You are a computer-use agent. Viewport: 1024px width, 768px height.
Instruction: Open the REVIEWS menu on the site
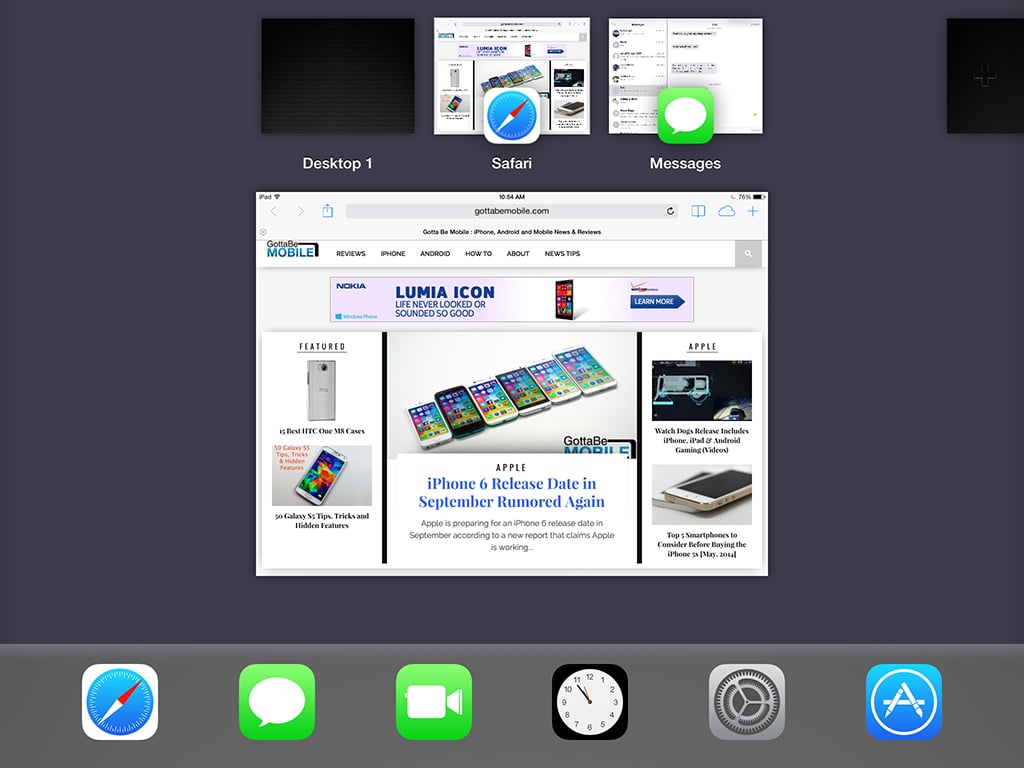pos(350,254)
